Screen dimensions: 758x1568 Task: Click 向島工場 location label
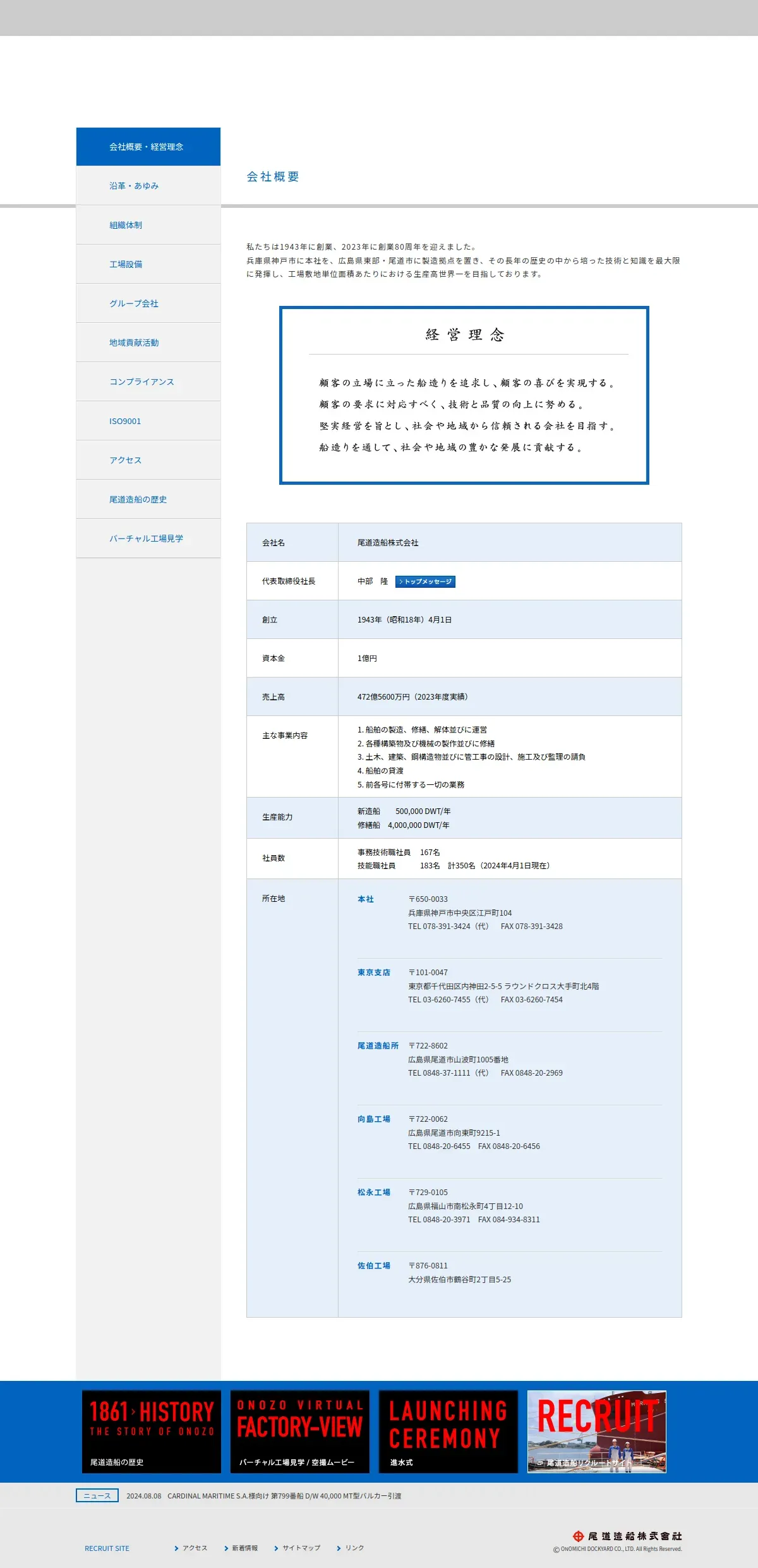pos(374,1119)
